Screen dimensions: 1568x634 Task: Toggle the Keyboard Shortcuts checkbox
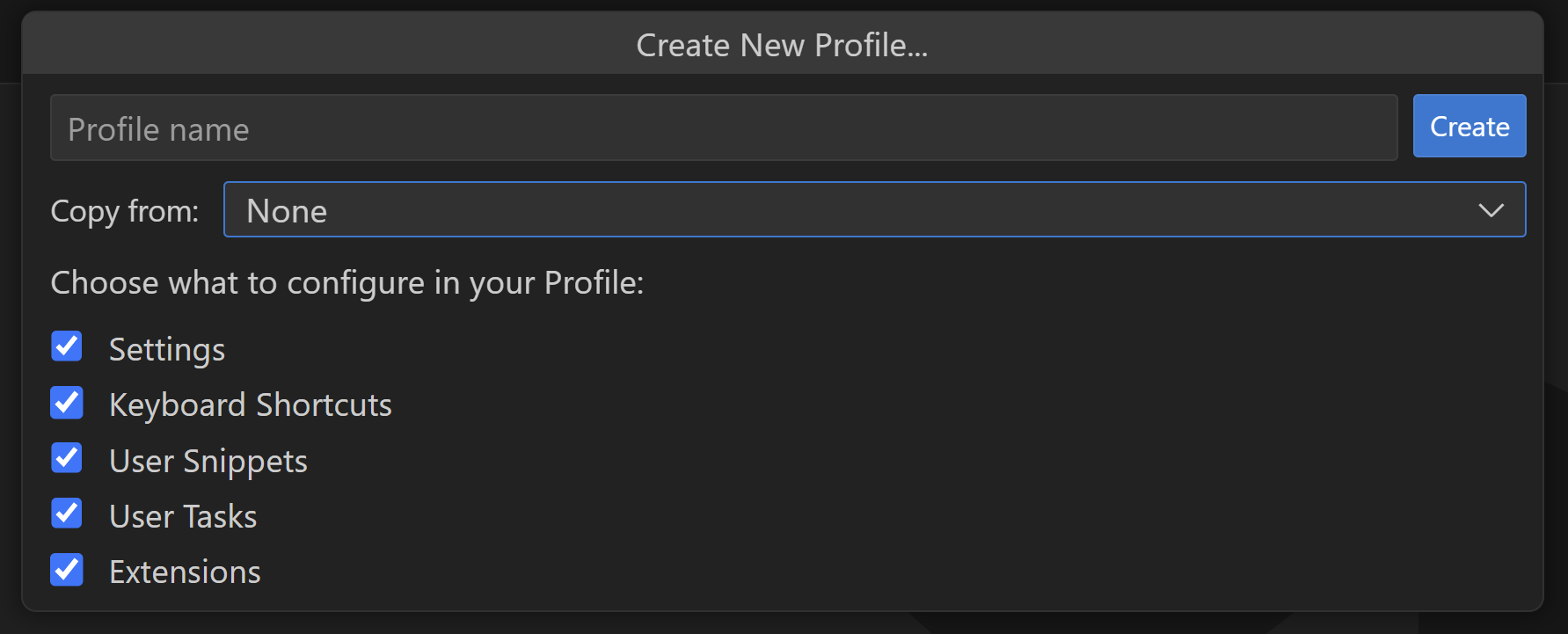[x=67, y=403]
